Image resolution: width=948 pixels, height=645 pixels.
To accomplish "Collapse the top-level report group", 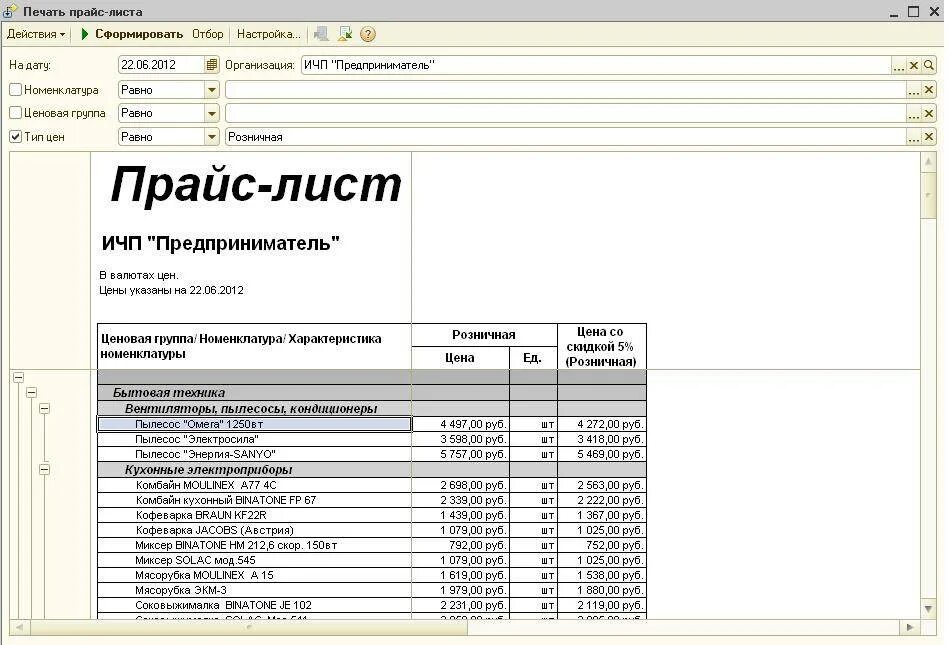I will [19, 377].
